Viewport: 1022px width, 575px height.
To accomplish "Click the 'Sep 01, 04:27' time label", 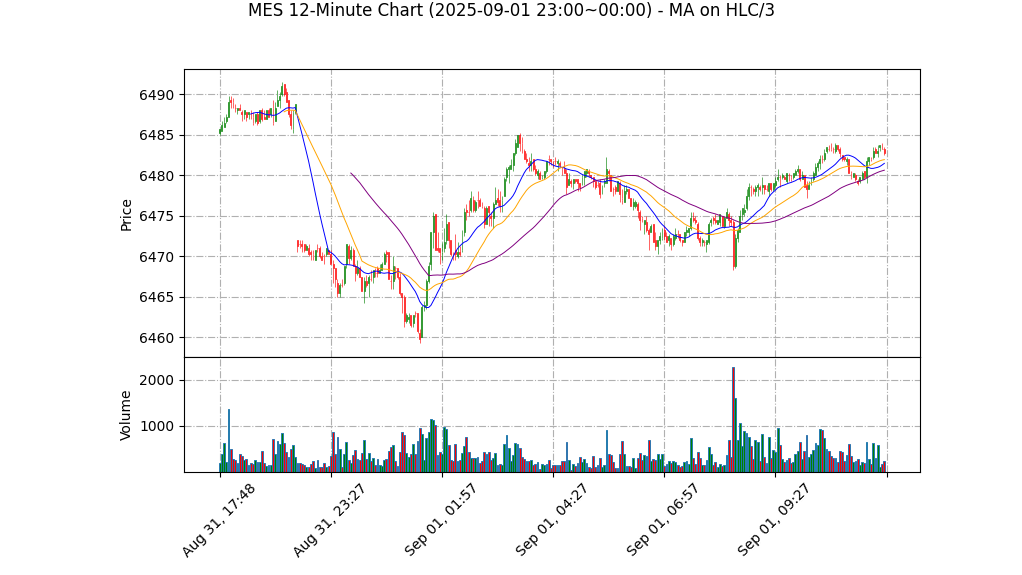I will tap(551, 520).
